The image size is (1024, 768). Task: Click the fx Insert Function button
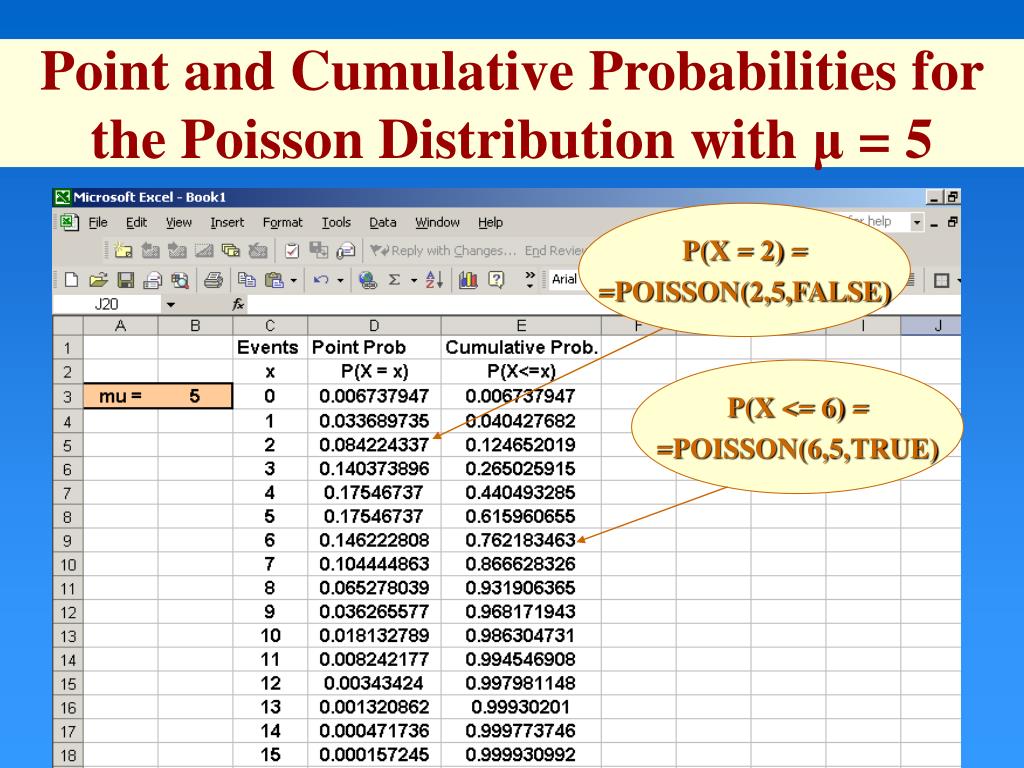[x=238, y=304]
